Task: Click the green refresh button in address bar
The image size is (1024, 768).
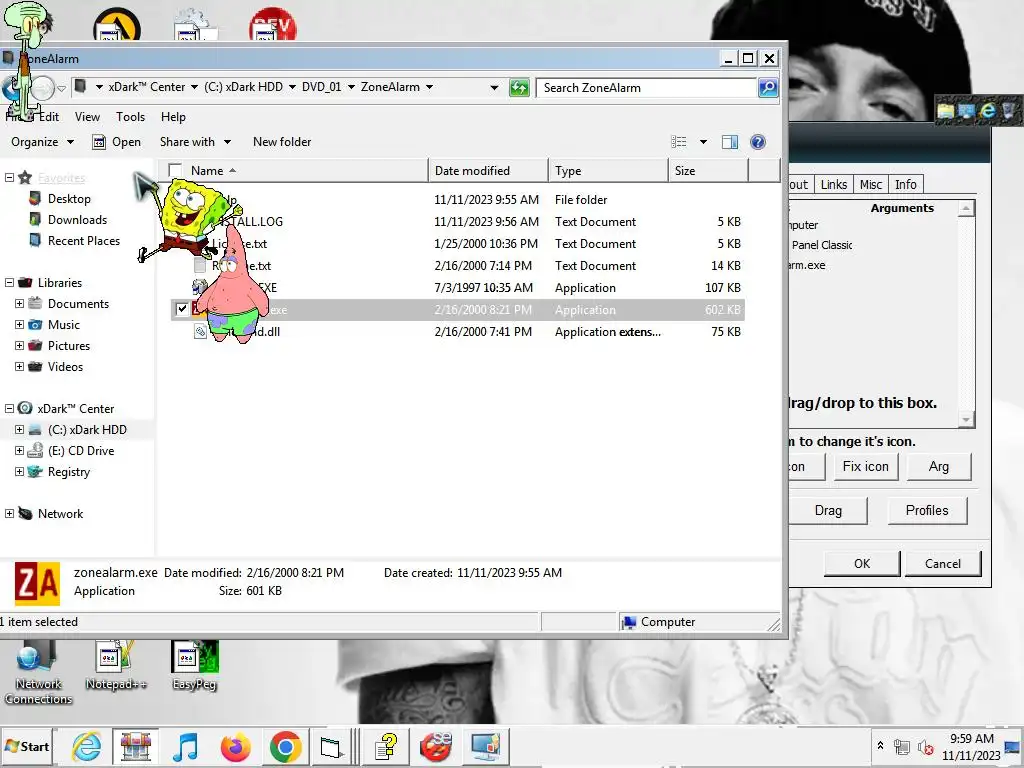Action: pyautogui.click(x=519, y=88)
